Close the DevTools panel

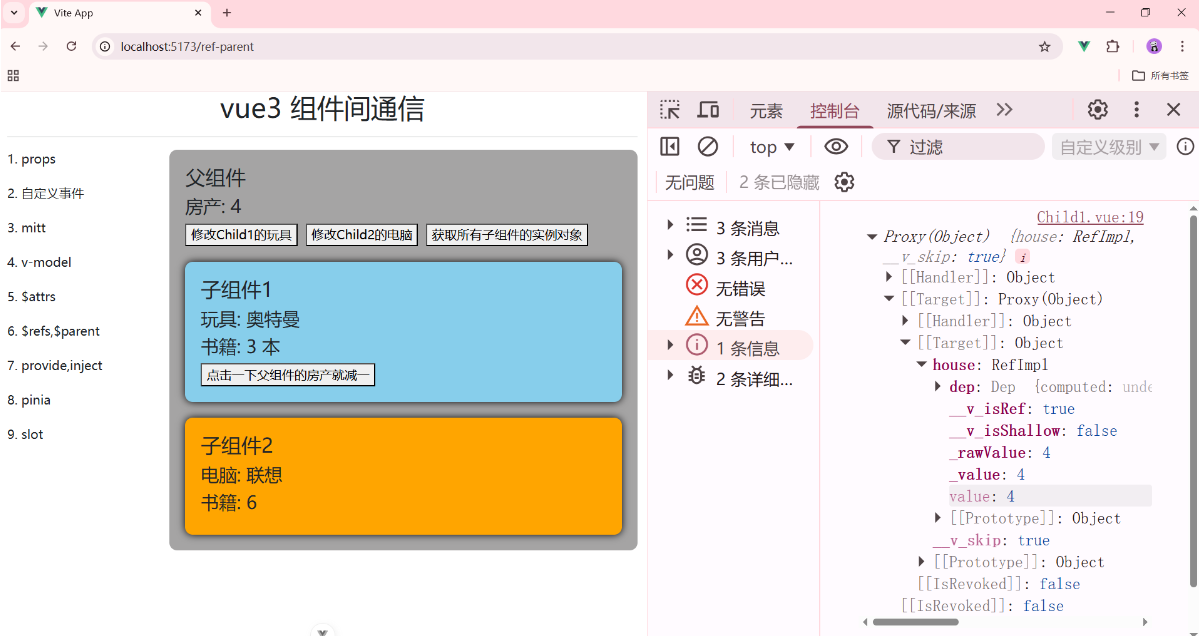click(1174, 109)
